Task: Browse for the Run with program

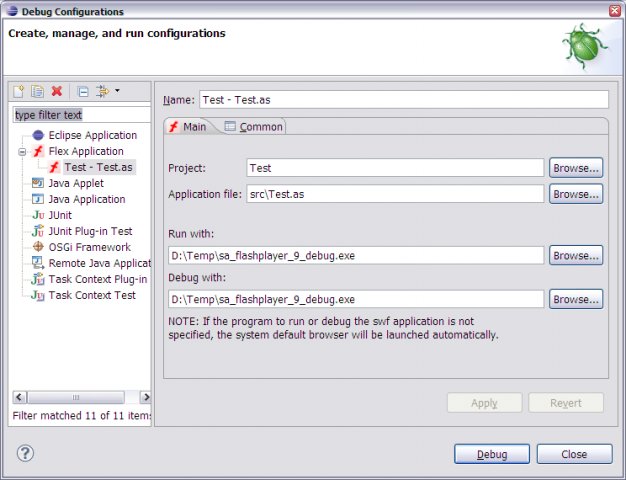Action: 576,255
